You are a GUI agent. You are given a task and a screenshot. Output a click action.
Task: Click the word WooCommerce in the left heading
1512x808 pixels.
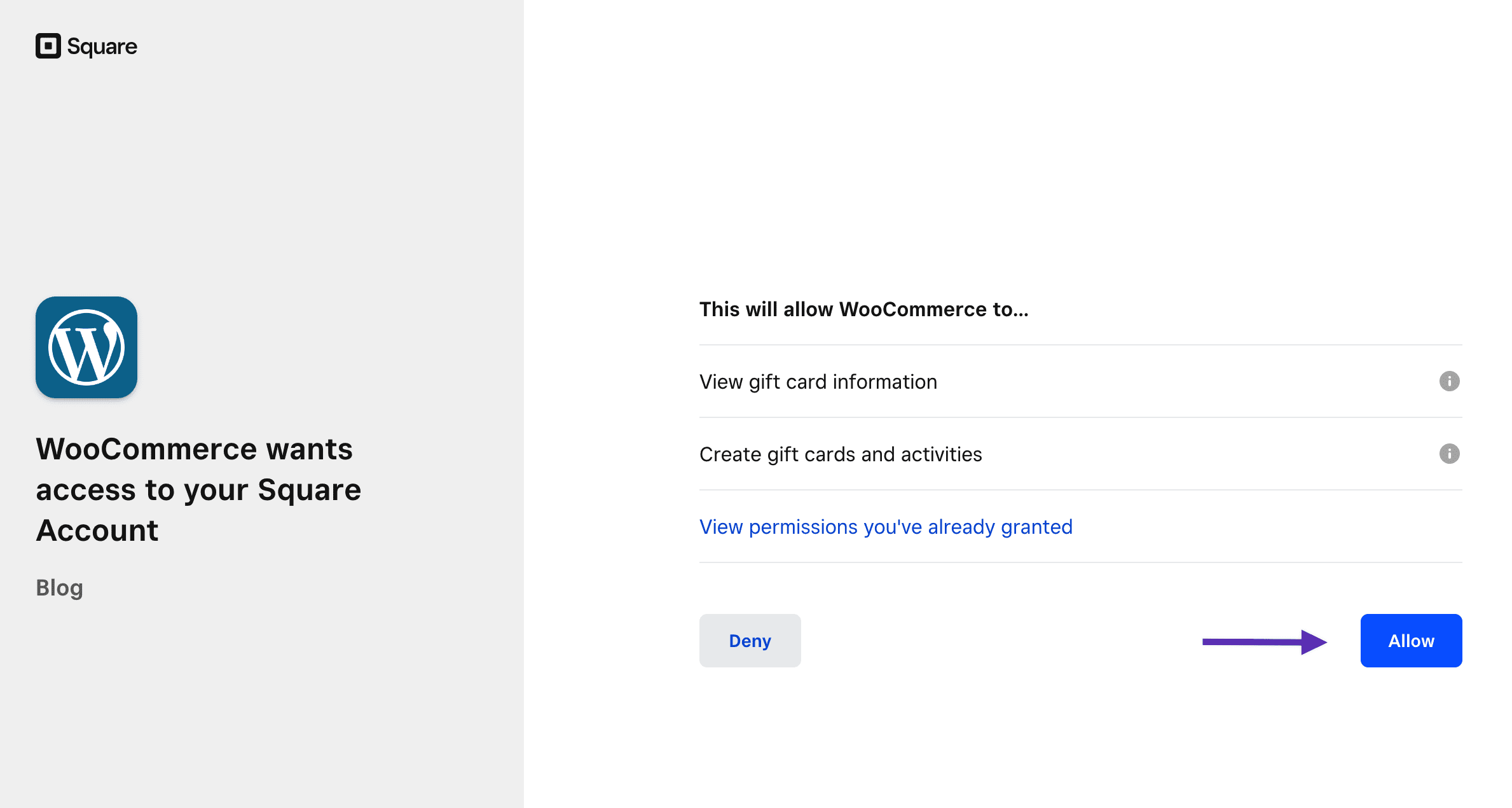146,449
